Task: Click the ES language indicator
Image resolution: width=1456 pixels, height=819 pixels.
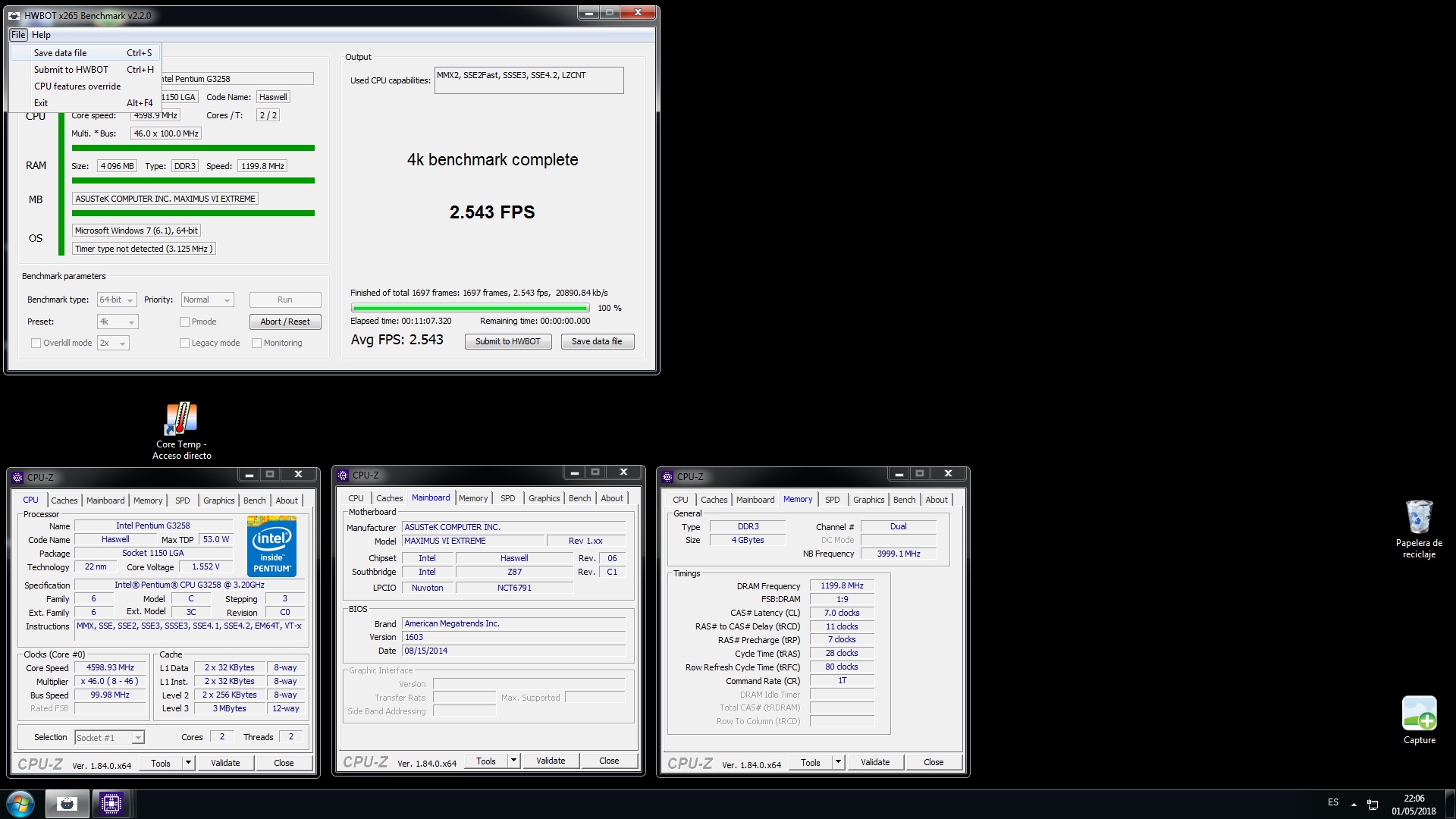Action: [1333, 802]
